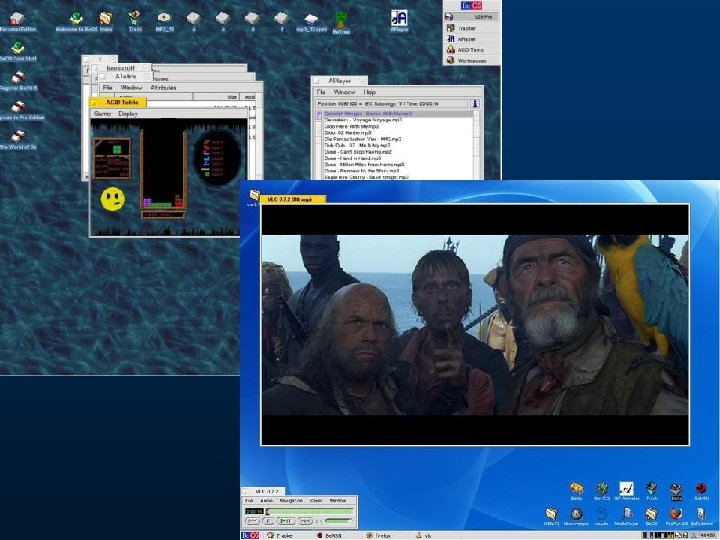Select APlayer in the Deskbar list
The width and height of the screenshot is (720, 540).
[x=472, y=39]
